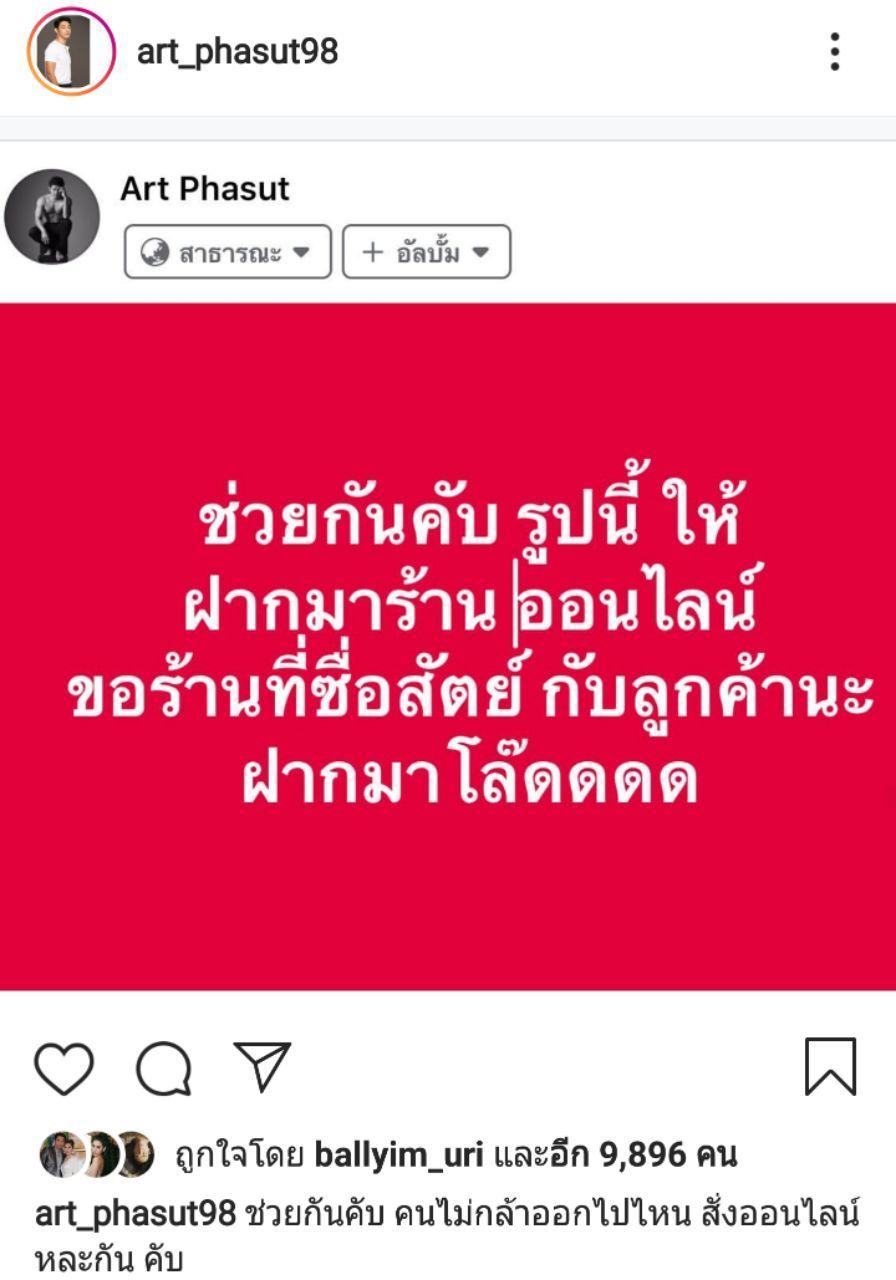Tap the third liker avatar thumbnail

click(136, 1155)
